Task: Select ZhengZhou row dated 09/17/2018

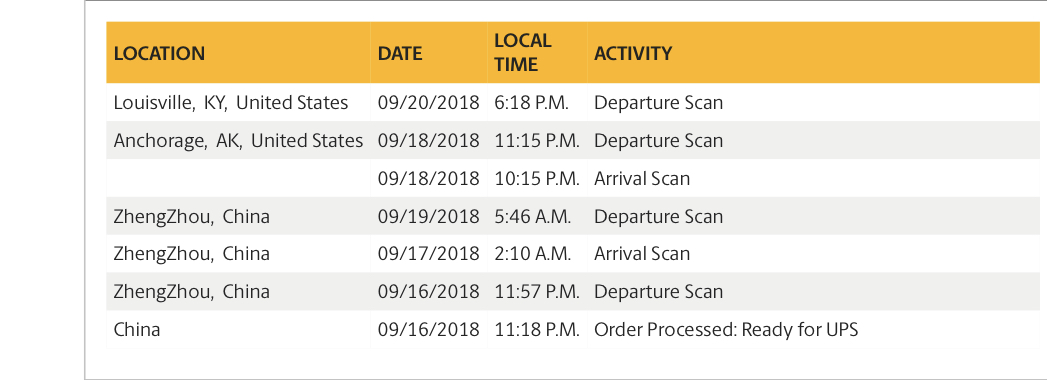Action: coord(574,254)
